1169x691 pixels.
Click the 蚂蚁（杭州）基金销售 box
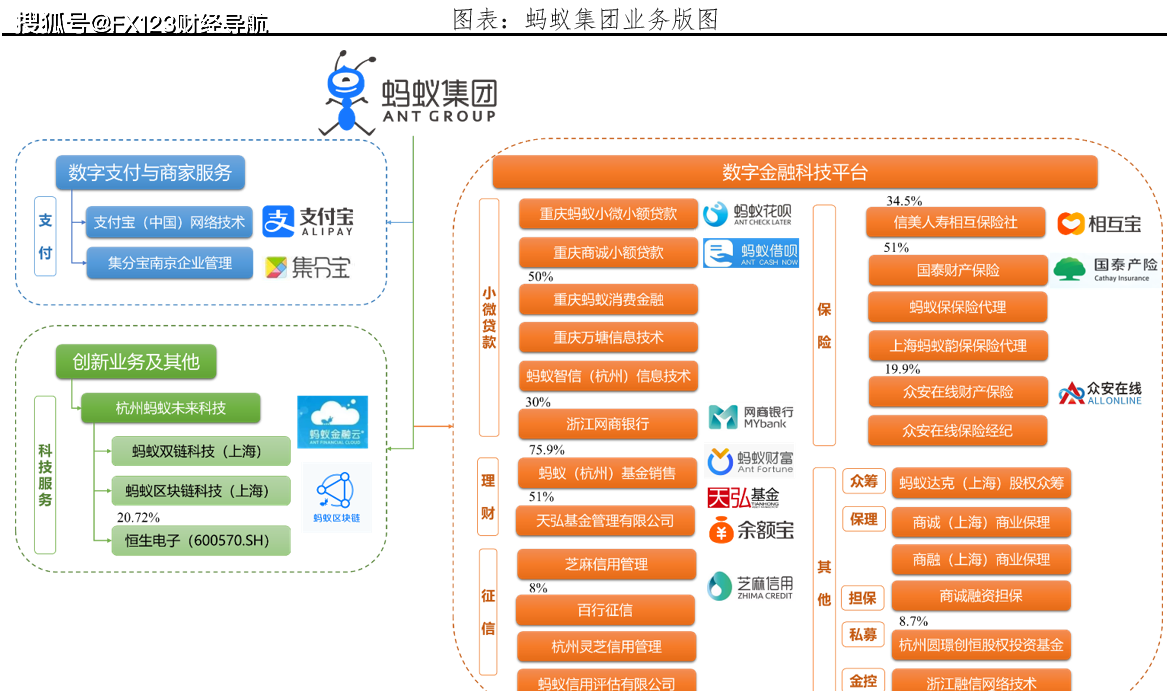tap(607, 473)
